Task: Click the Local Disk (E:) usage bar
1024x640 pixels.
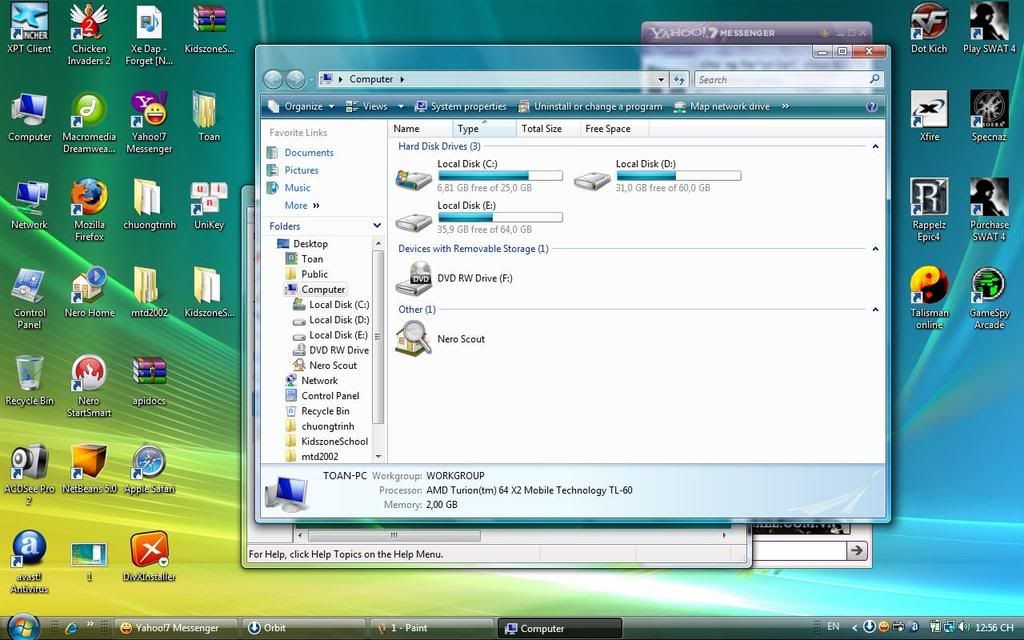Action: click(x=500, y=217)
